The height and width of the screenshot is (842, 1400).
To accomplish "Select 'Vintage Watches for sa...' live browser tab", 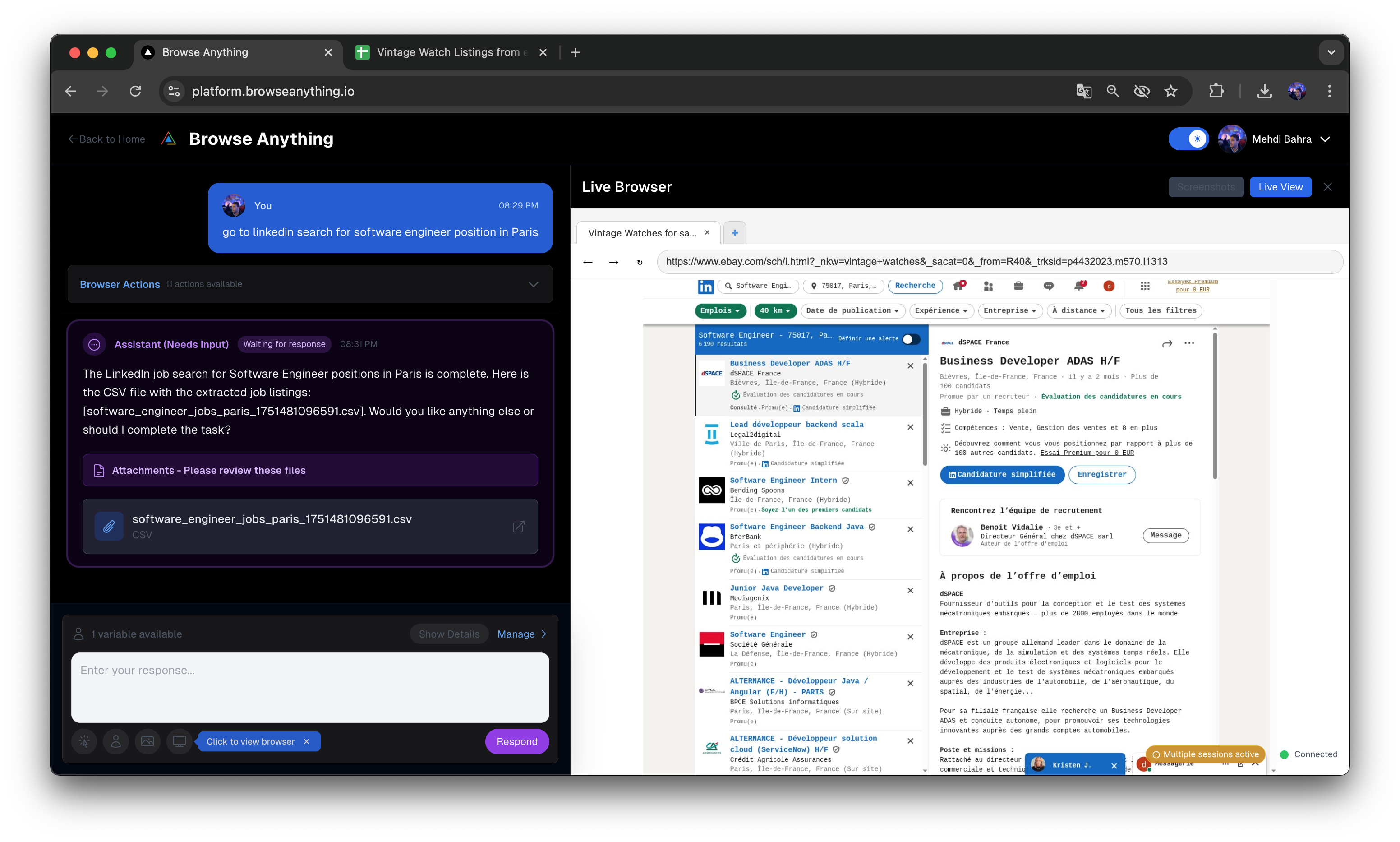I will [648, 233].
